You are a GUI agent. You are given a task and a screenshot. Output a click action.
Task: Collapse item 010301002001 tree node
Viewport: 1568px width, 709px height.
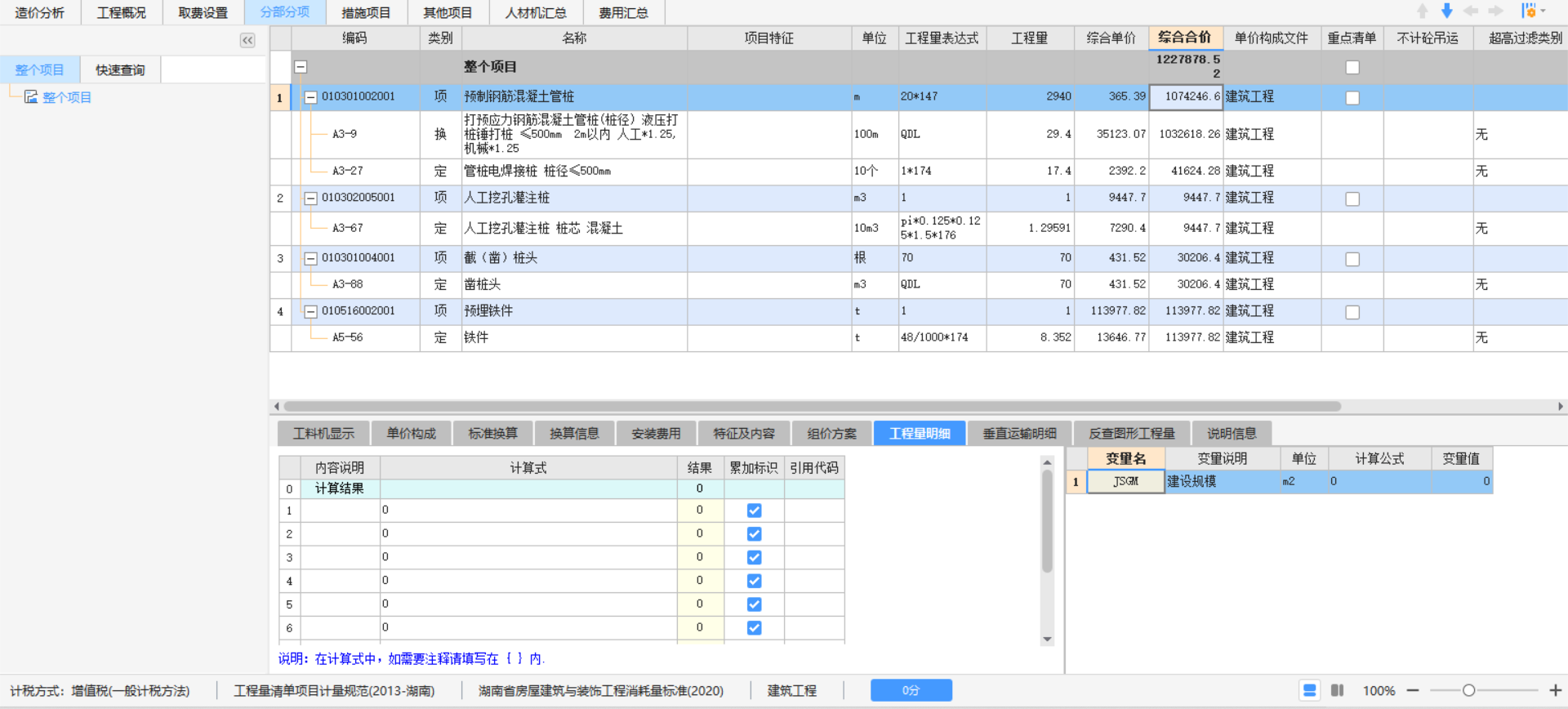click(x=310, y=97)
